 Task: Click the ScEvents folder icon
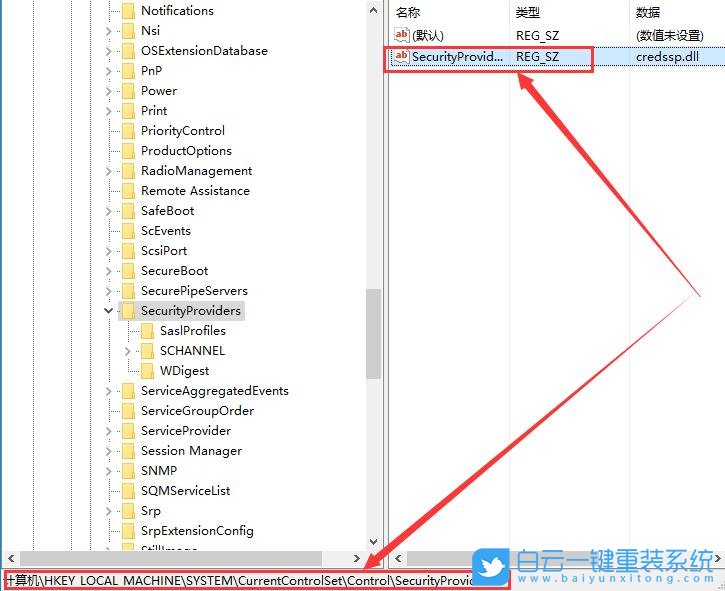(128, 231)
